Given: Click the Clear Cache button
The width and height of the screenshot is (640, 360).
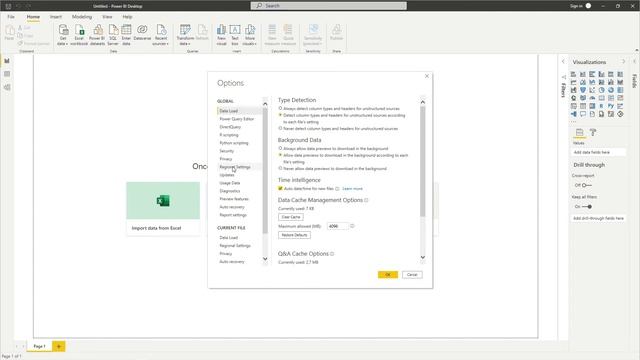Looking at the screenshot, I should point(291,217).
